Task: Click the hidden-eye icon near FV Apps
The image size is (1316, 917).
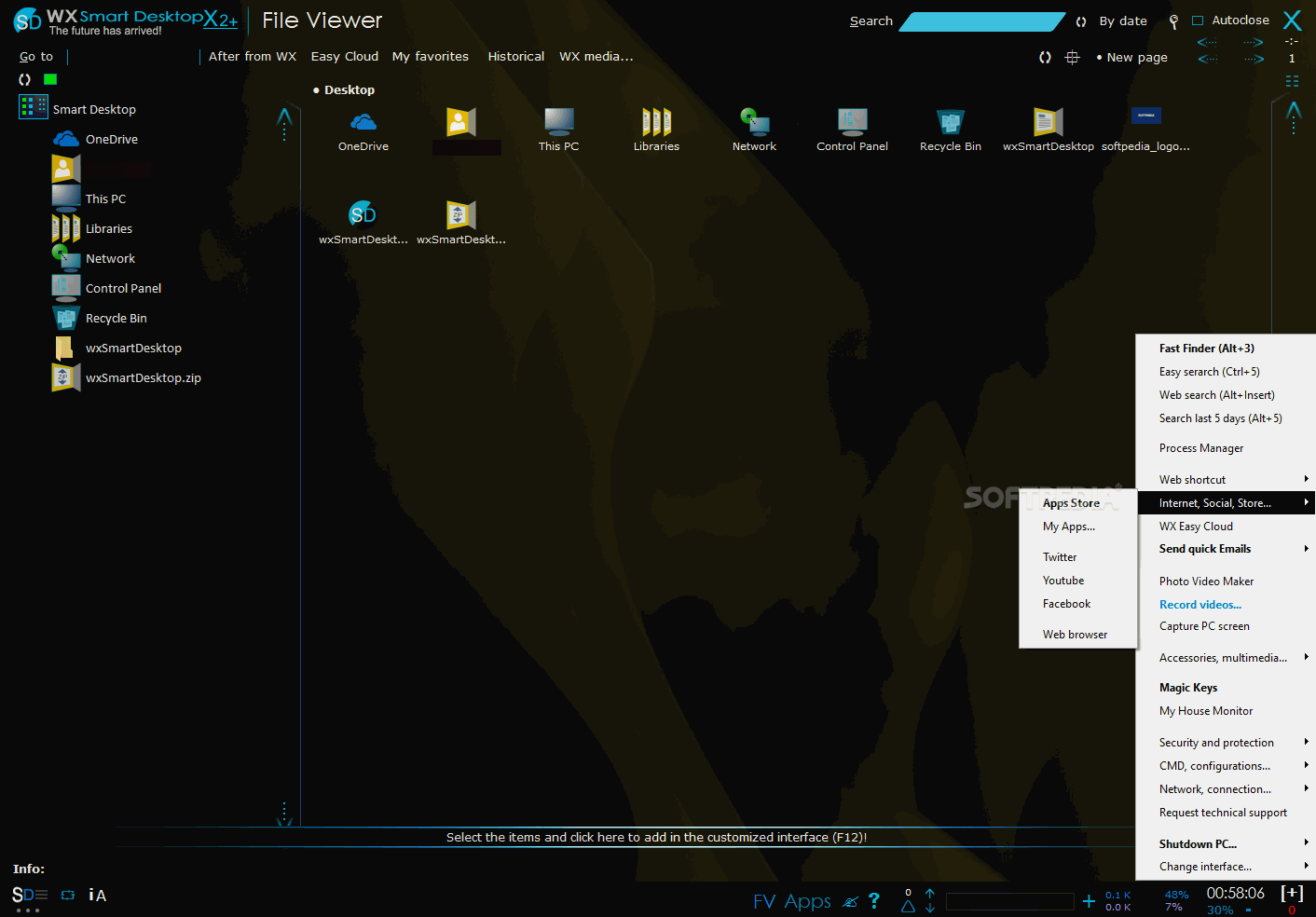Action: pyautogui.click(x=850, y=901)
